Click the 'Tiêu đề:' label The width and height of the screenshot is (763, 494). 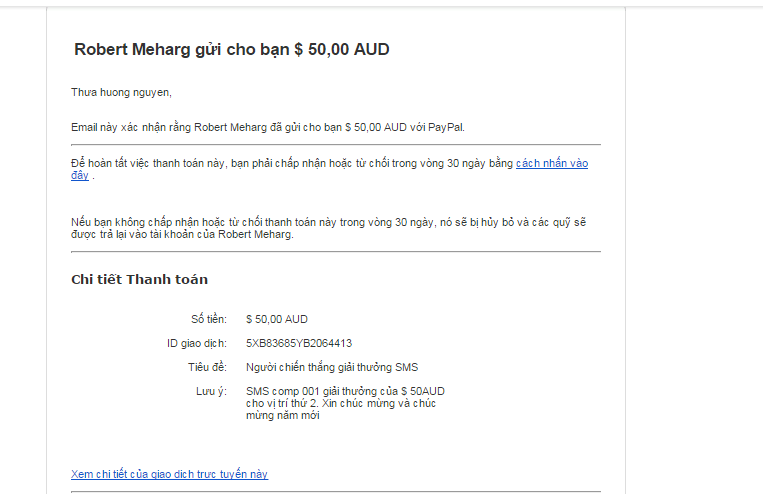coord(207,367)
